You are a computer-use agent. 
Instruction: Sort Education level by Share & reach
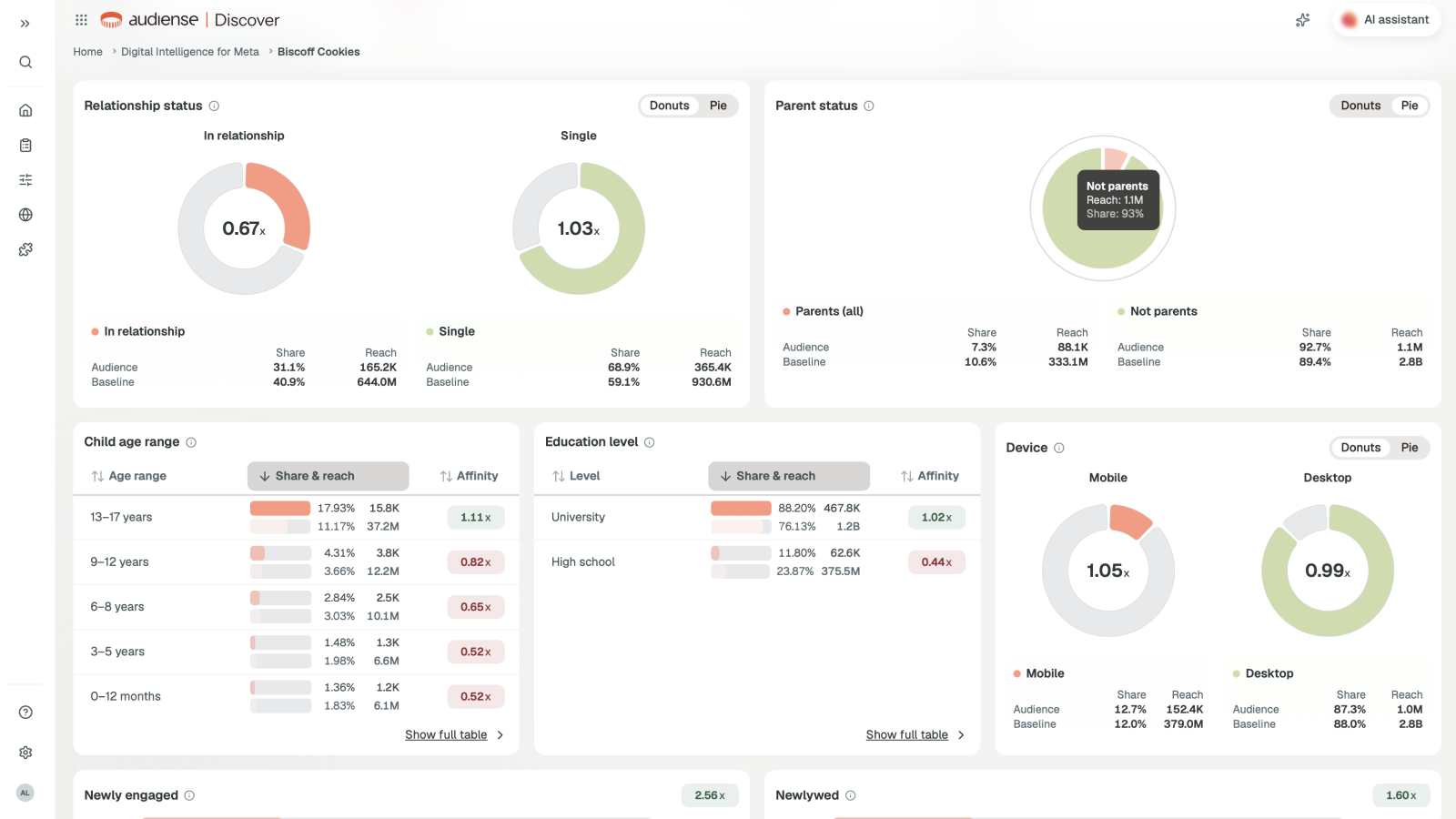click(789, 476)
